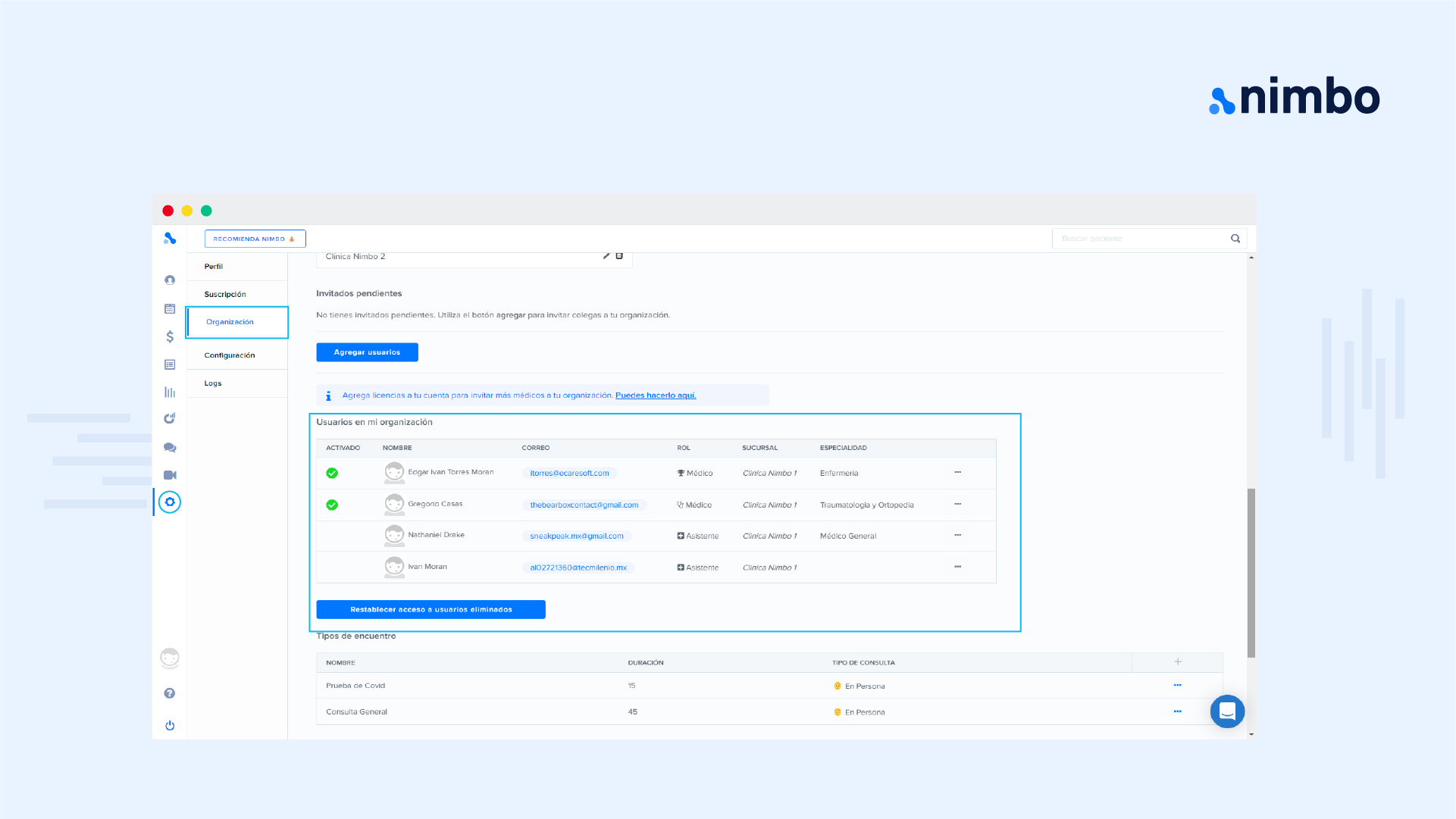The height and width of the screenshot is (819, 1456).
Task: Open the video camera icon
Action: (x=170, y=475)
